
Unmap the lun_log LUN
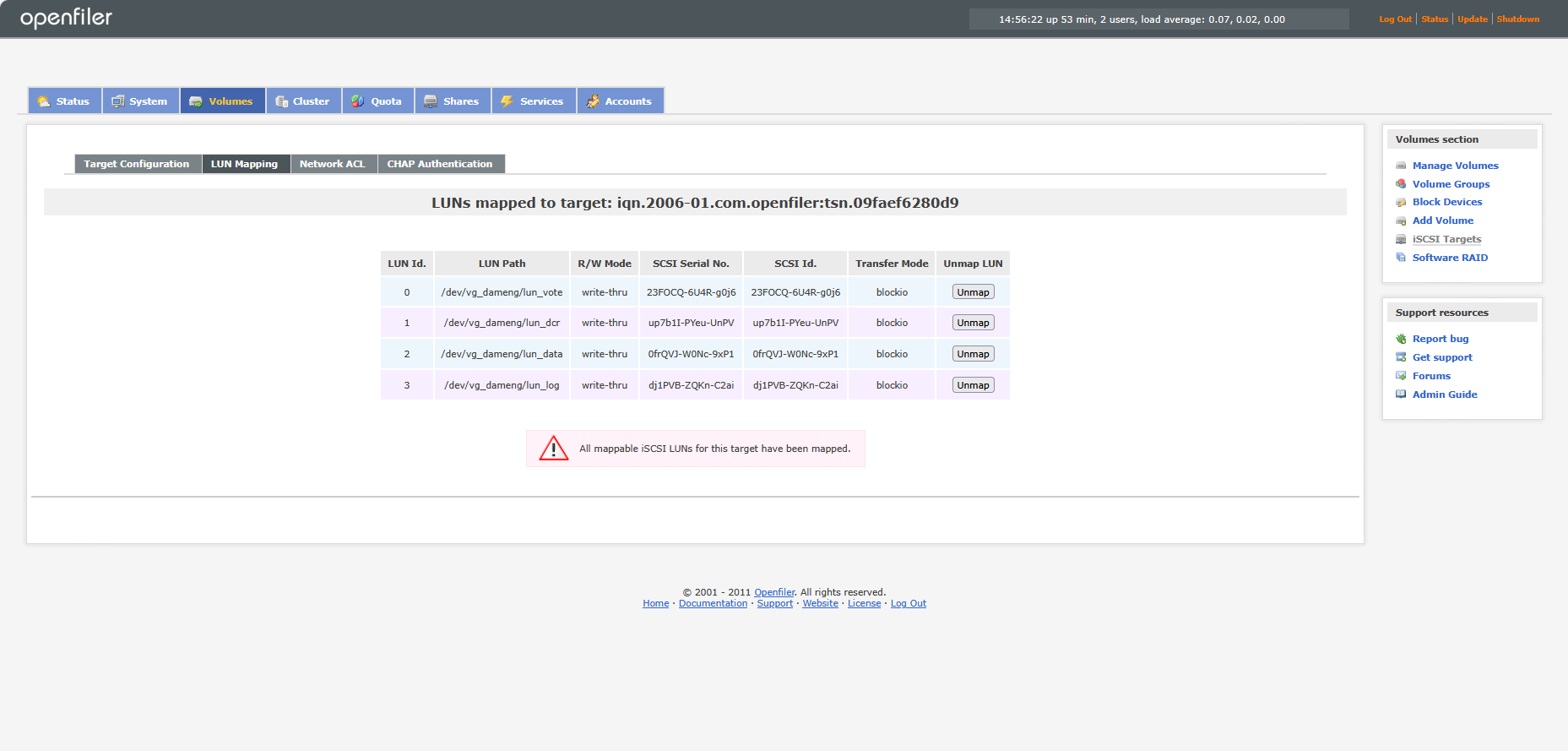973,385
